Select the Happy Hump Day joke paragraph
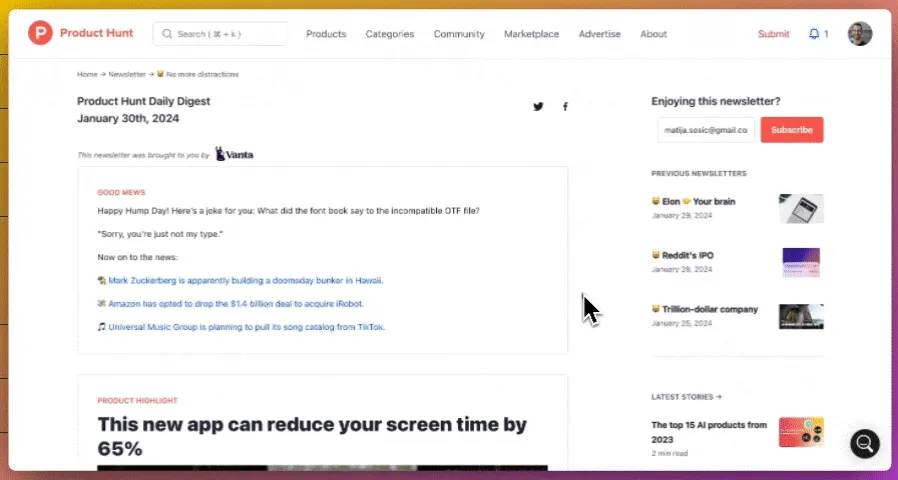 point(289,211)
